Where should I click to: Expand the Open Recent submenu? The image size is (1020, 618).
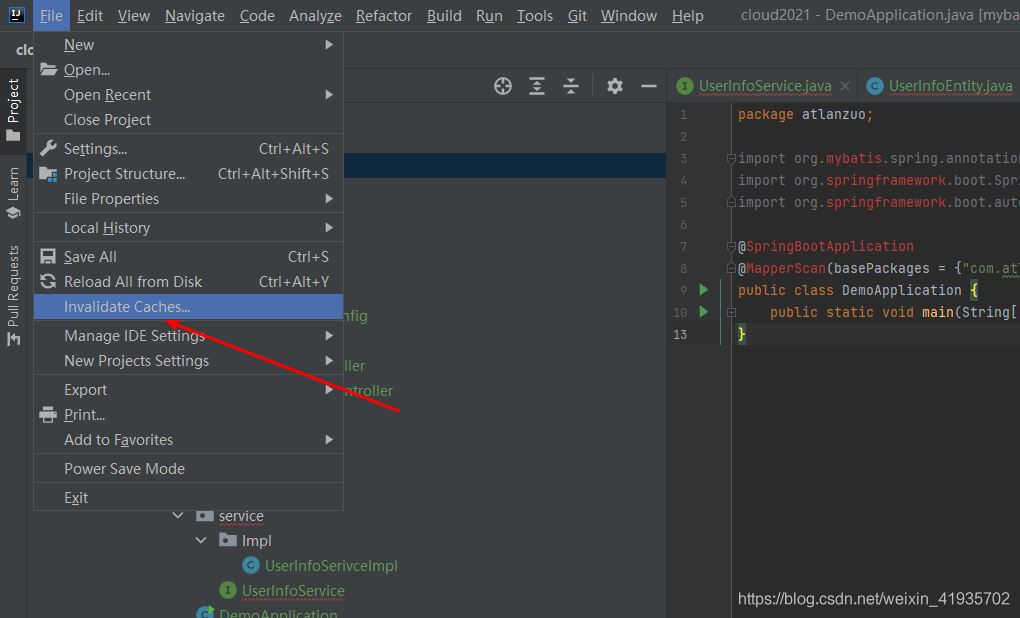click(x=107, y=94)
